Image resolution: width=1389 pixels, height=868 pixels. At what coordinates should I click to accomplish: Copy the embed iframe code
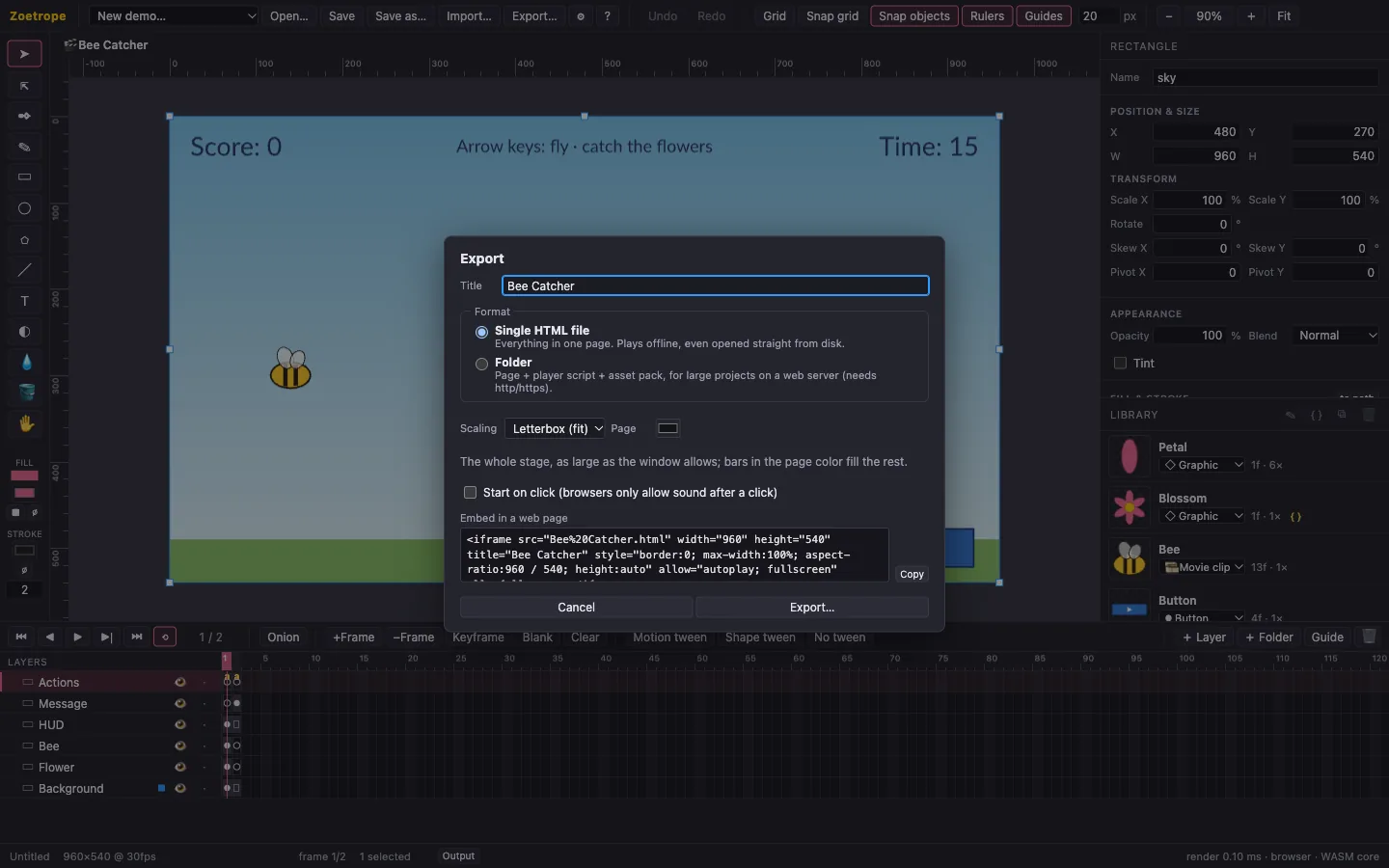[912, 574]
